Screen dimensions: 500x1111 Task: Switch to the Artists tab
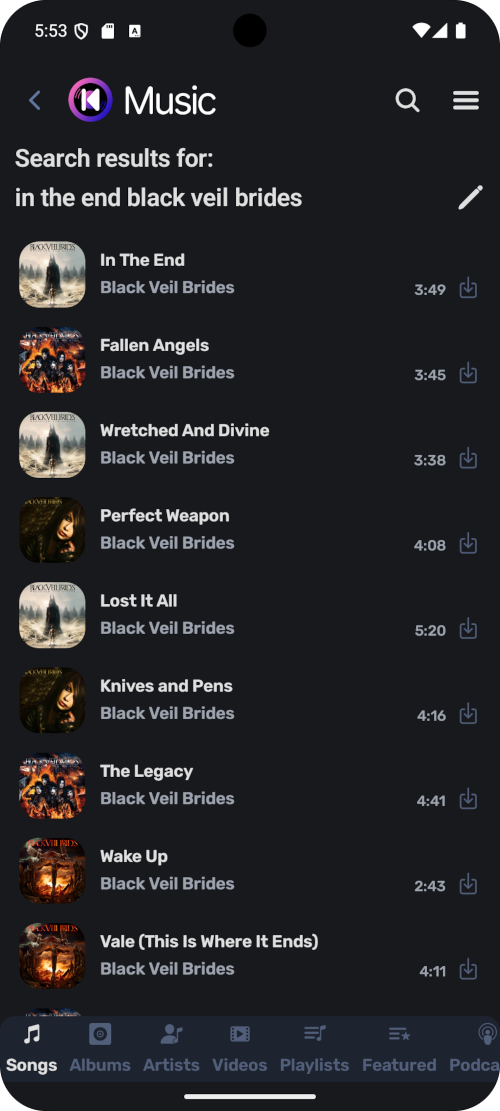click(x=171, y=1049)
